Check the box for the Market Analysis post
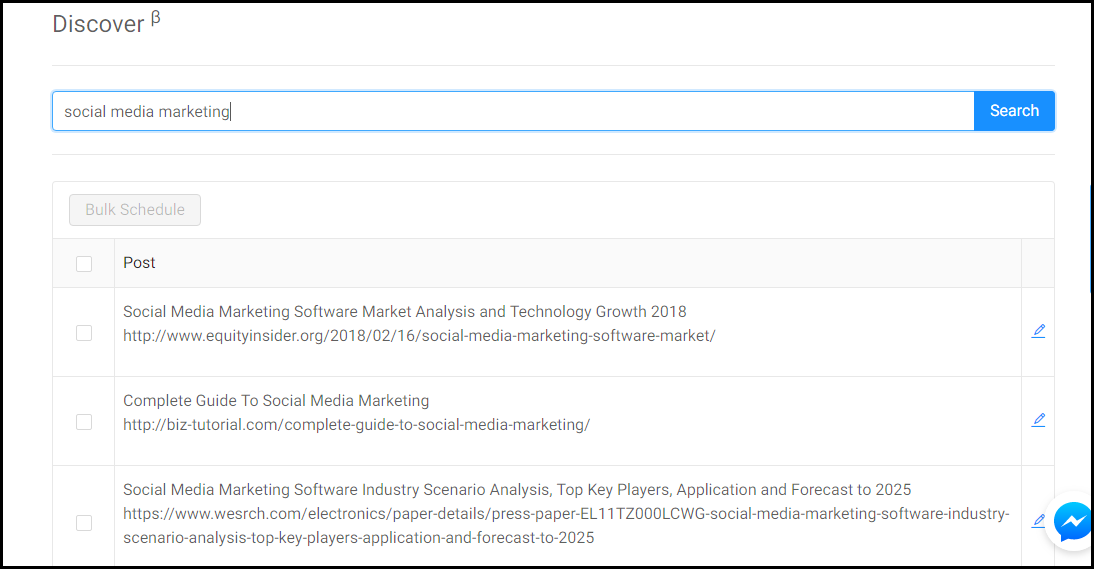 [x=84, y=333]
